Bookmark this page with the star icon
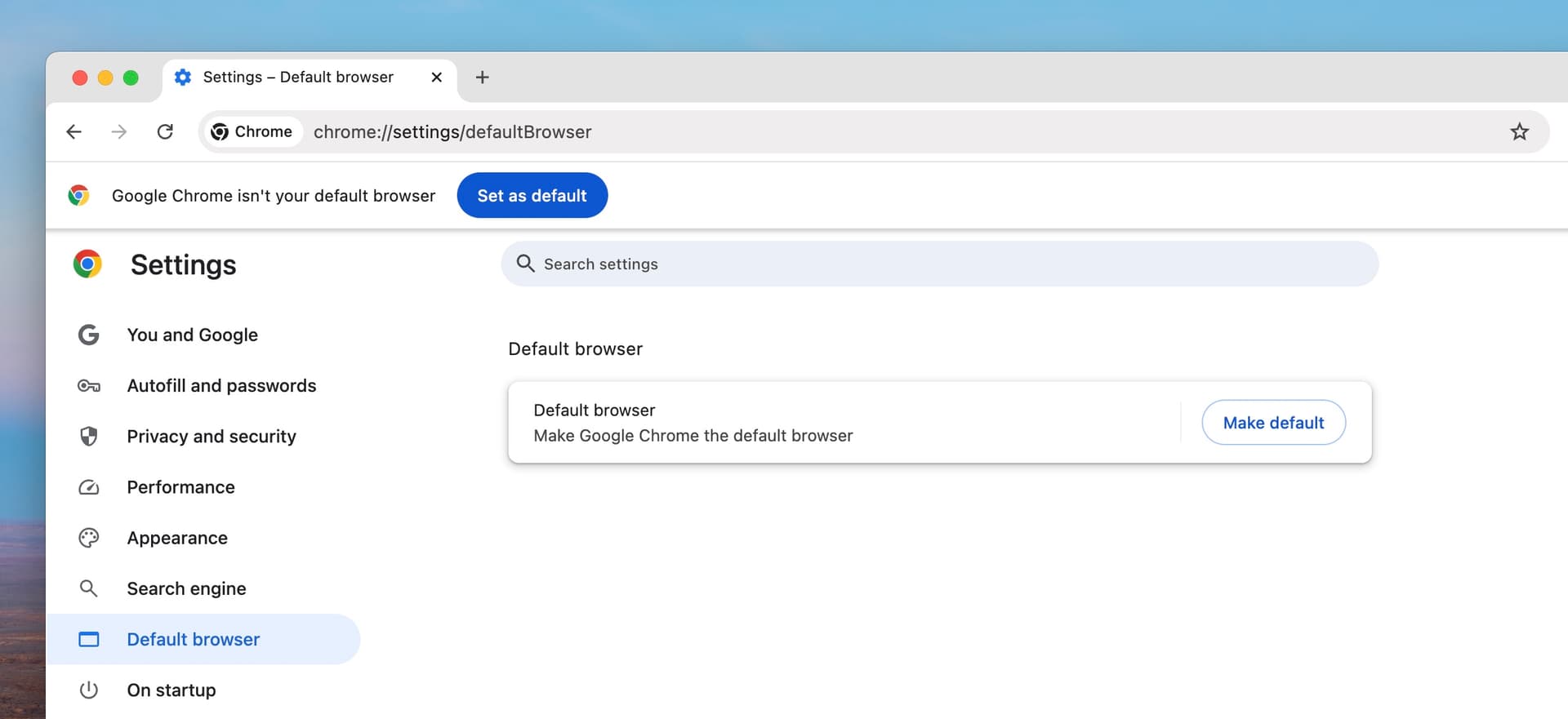 pyautogui.click(x=1519, y=131)
